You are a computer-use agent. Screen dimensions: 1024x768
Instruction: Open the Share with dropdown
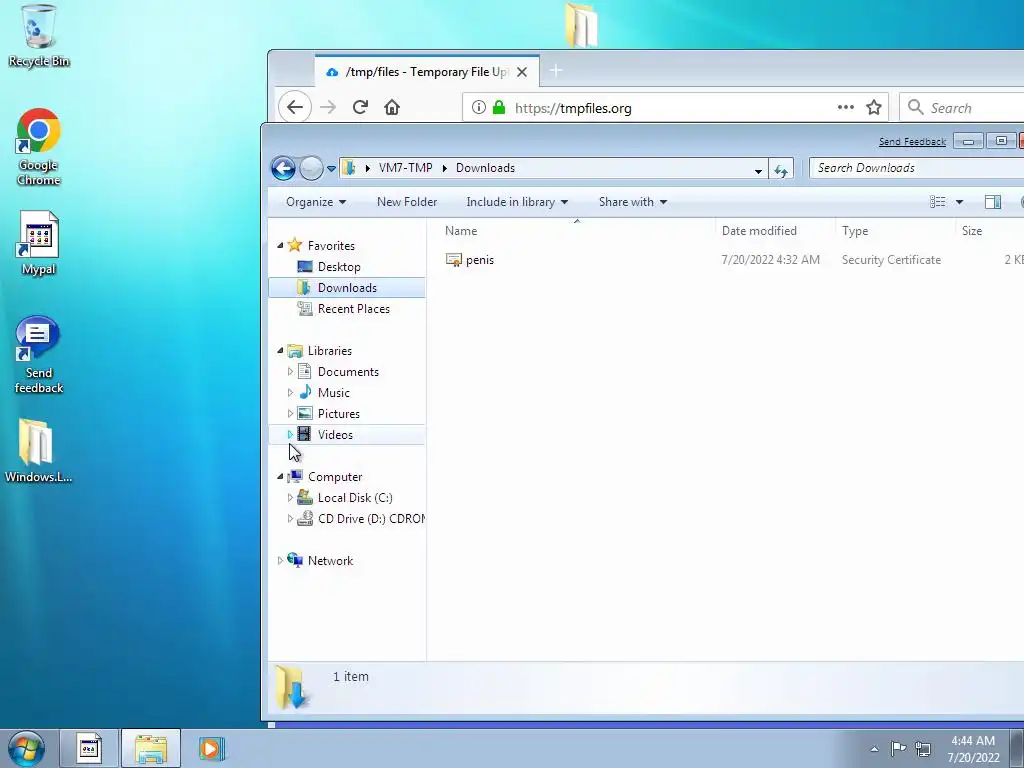633,202
